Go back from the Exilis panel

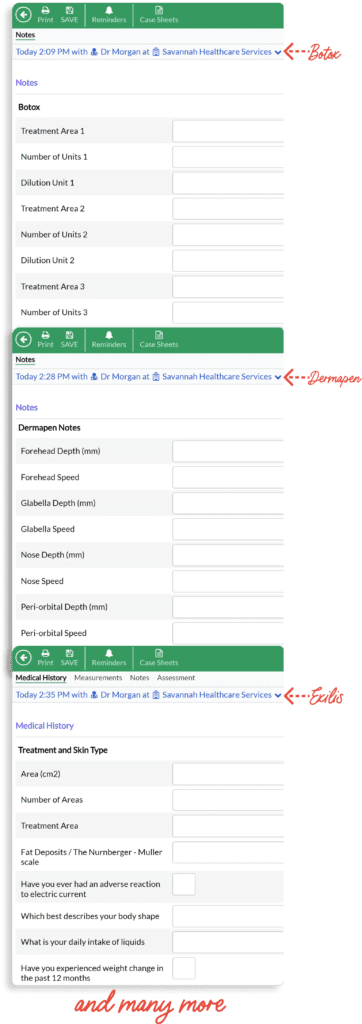point(24,658)
